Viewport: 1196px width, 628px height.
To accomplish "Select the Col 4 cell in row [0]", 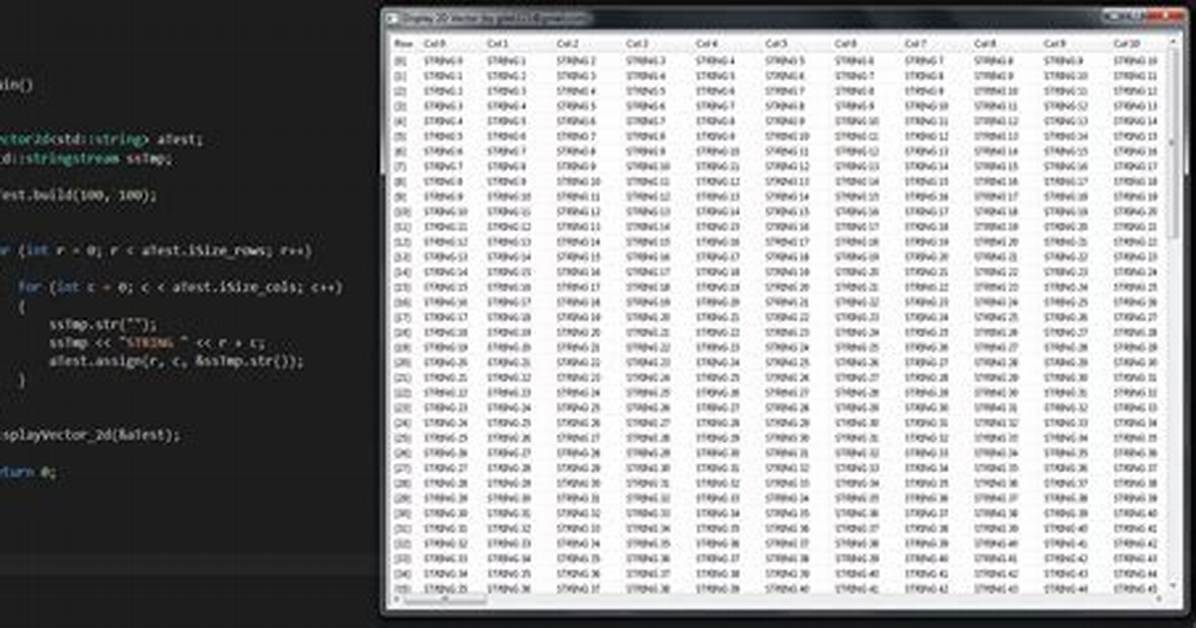I will 715,60.
